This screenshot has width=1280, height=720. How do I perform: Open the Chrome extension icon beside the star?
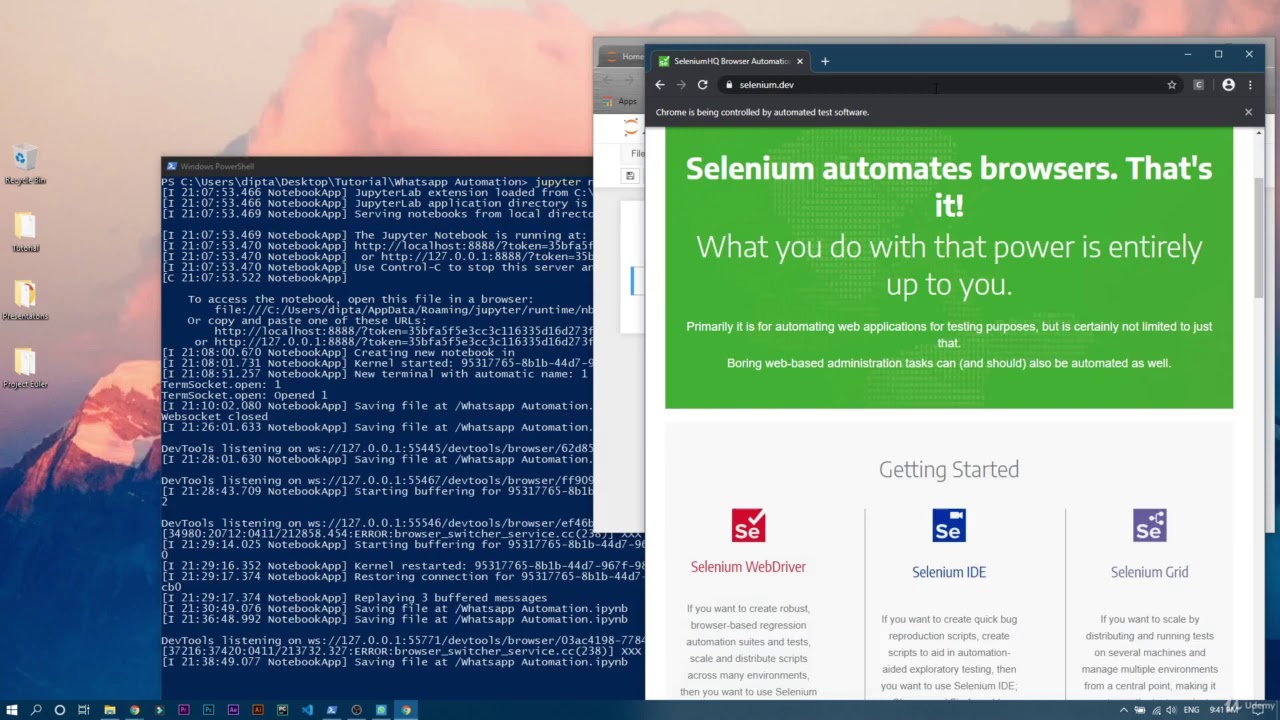click(1199, 85)
